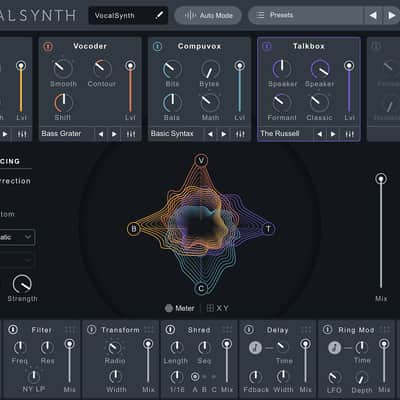
Task: Toggle the Delay effect power button
Action: [x=249, y=330]
